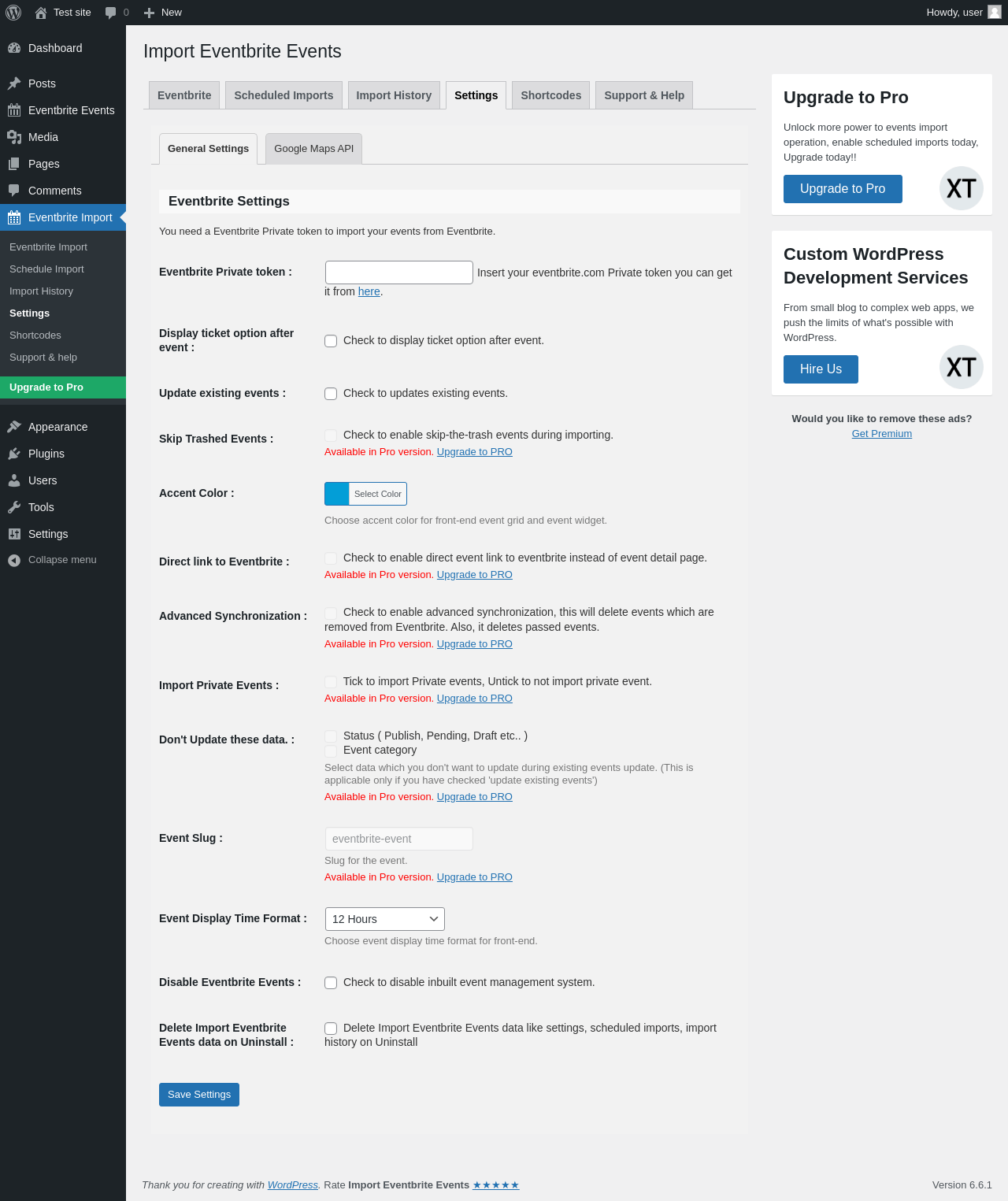
Task: Click the Appearance paintbrush icon
Action: click(14, 427)
